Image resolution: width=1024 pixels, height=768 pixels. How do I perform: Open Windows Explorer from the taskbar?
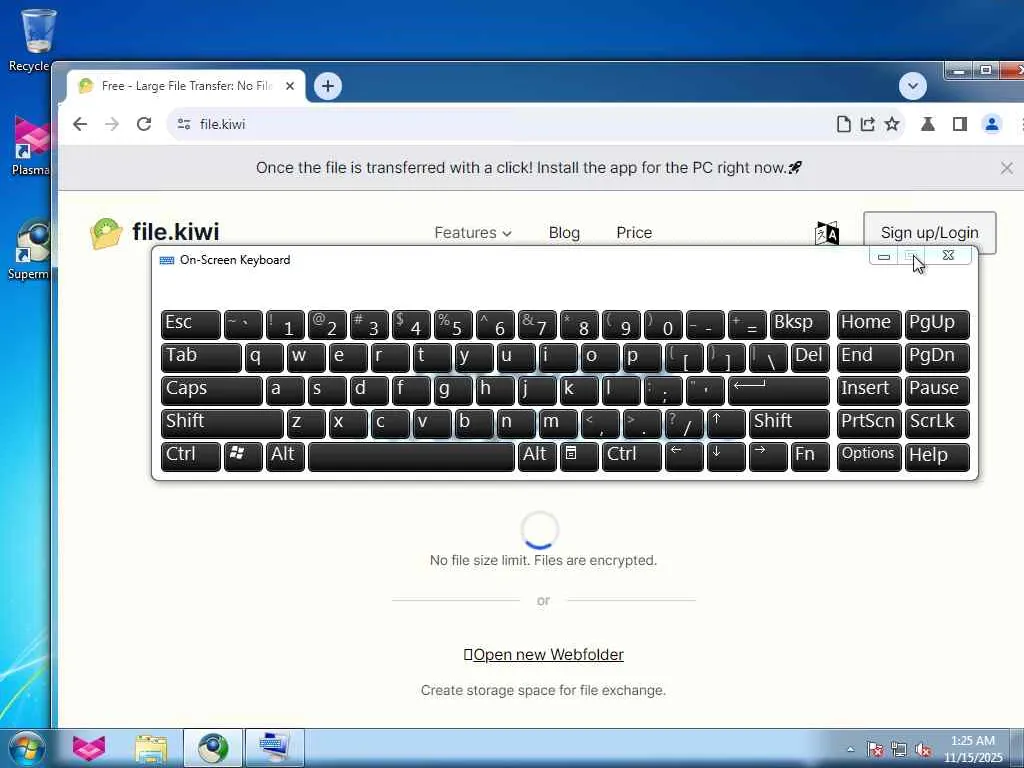pyautogui.click(x=151, y=748)
